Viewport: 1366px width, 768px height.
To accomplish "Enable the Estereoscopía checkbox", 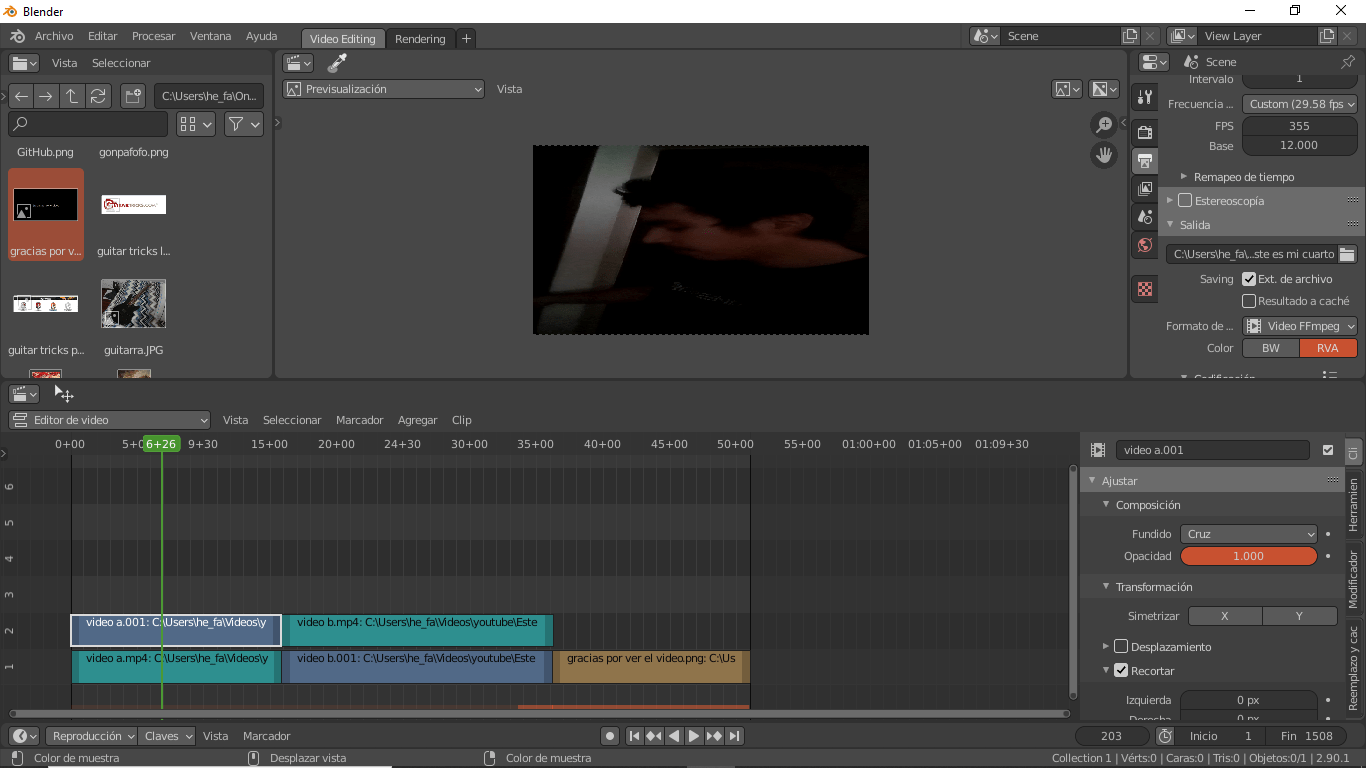I will point(1185,201).
